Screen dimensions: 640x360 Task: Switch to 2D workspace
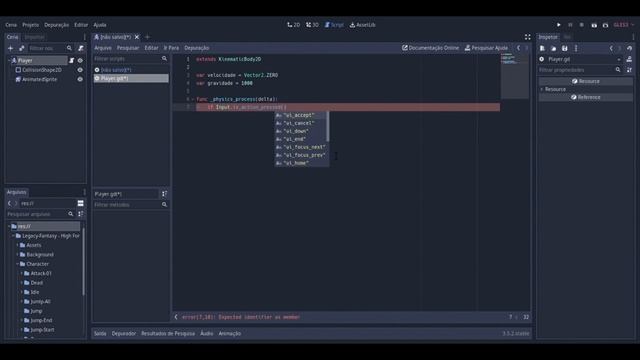(293, 25)
